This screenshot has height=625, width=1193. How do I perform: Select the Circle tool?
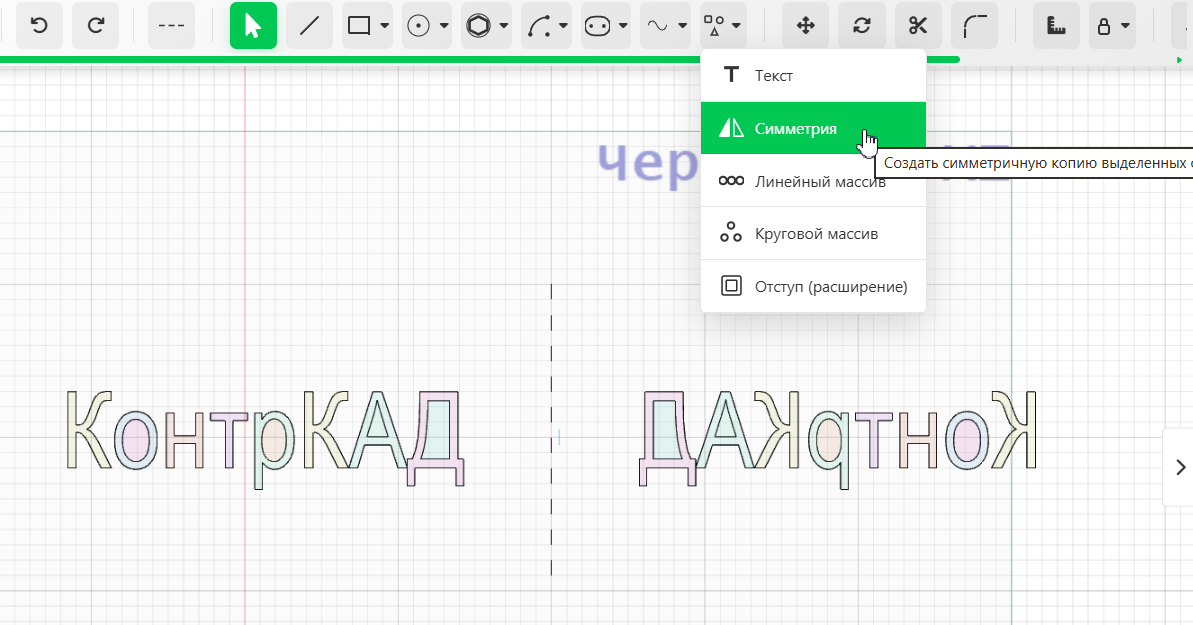click(418, 26)
